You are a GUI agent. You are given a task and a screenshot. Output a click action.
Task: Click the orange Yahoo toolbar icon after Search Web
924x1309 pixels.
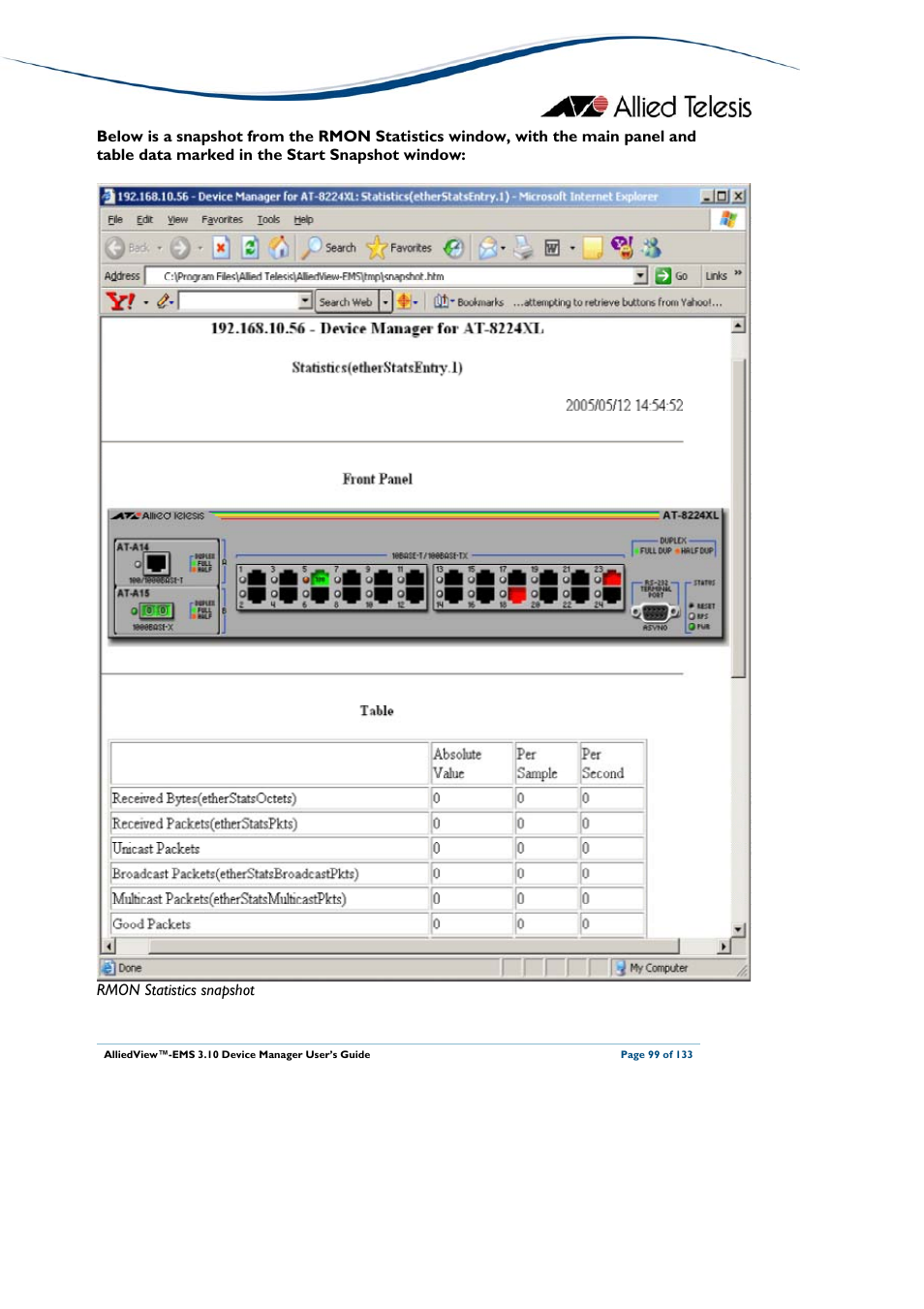click(x=404, y=301)
